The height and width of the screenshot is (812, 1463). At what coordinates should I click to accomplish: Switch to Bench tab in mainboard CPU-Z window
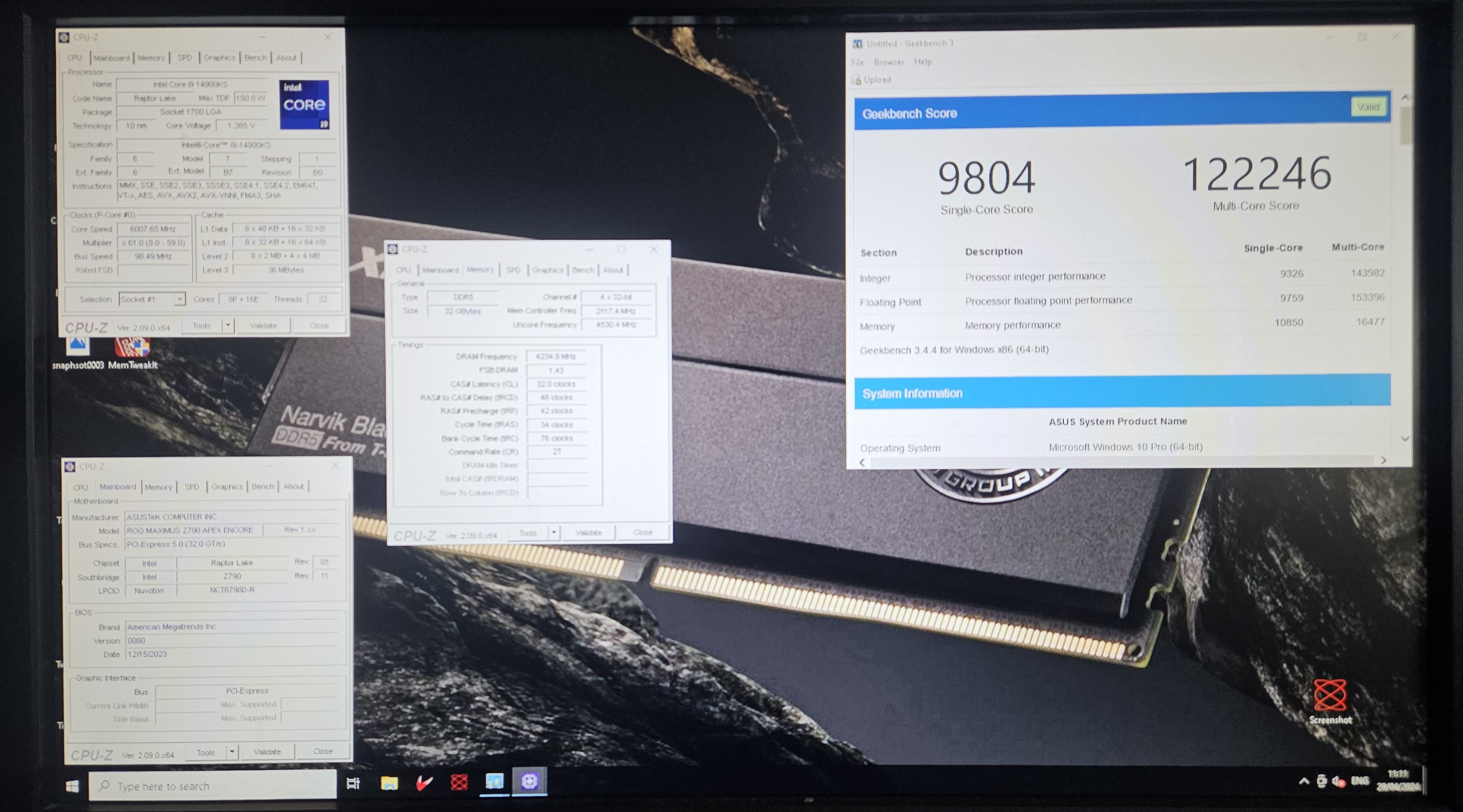coord(262,486)
